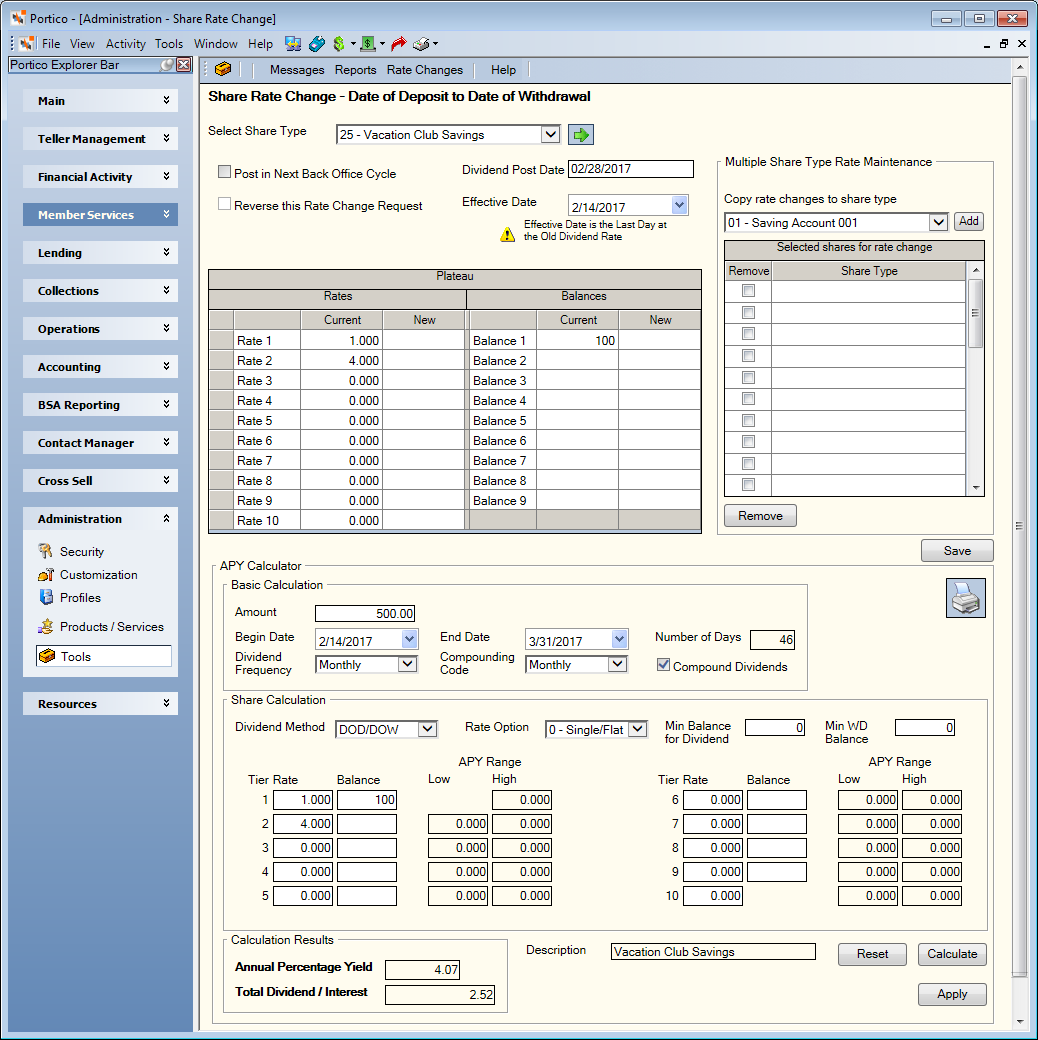1038x1040 pixels.
Task: Open the Rate Changes menu
Action: [x=424, y=70]
